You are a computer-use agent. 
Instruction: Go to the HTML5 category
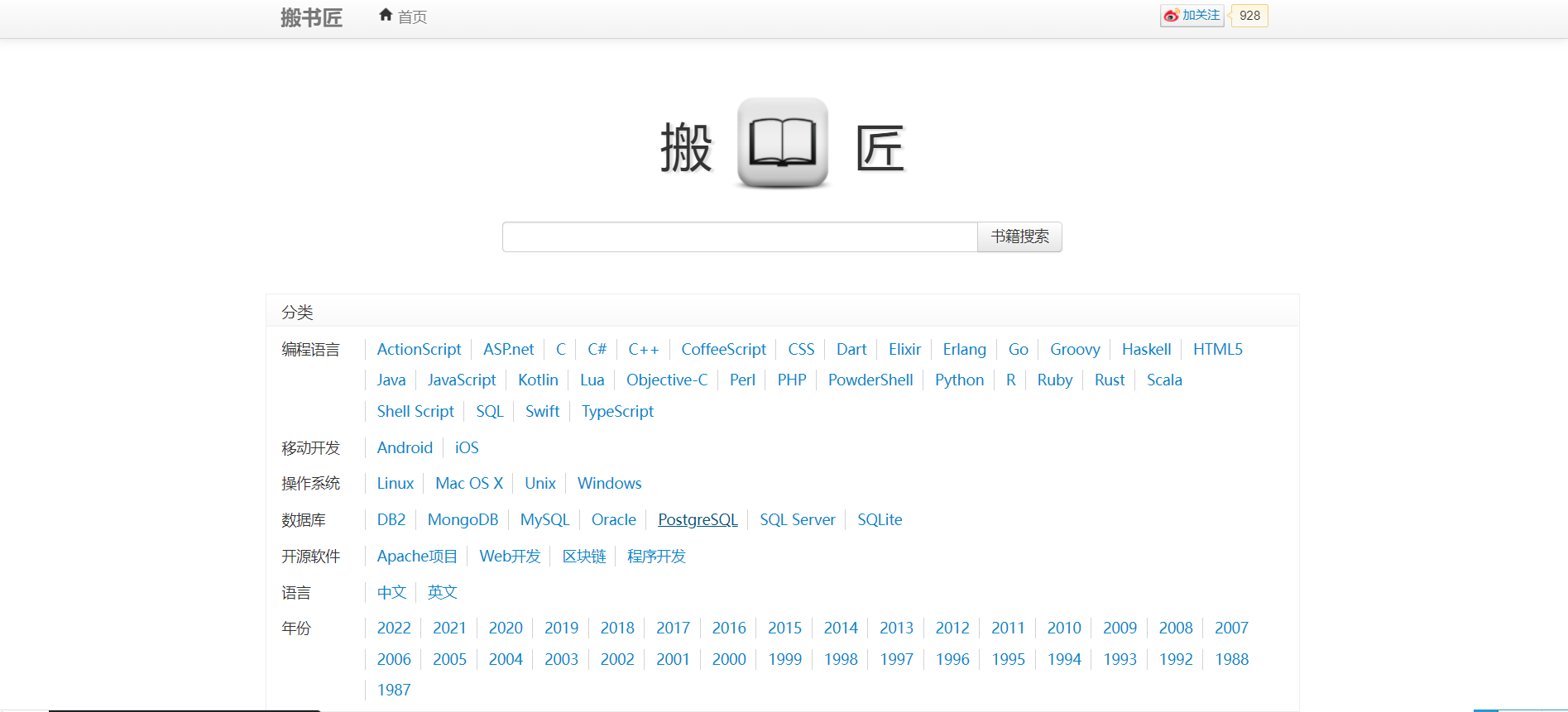click(x=1217, y=350)
